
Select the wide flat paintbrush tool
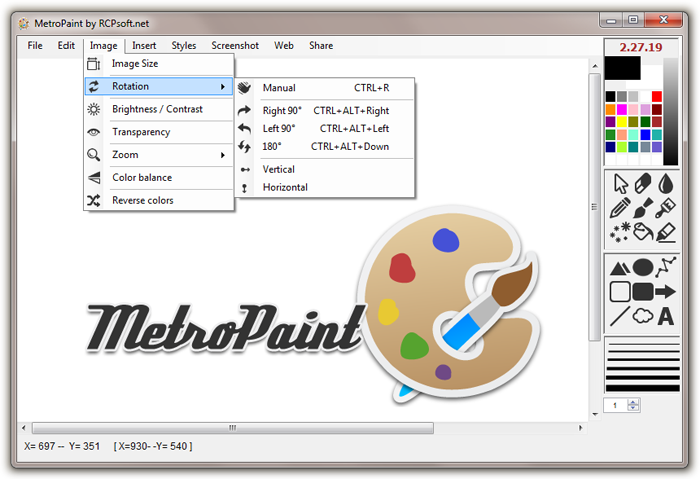click(666, 208)
